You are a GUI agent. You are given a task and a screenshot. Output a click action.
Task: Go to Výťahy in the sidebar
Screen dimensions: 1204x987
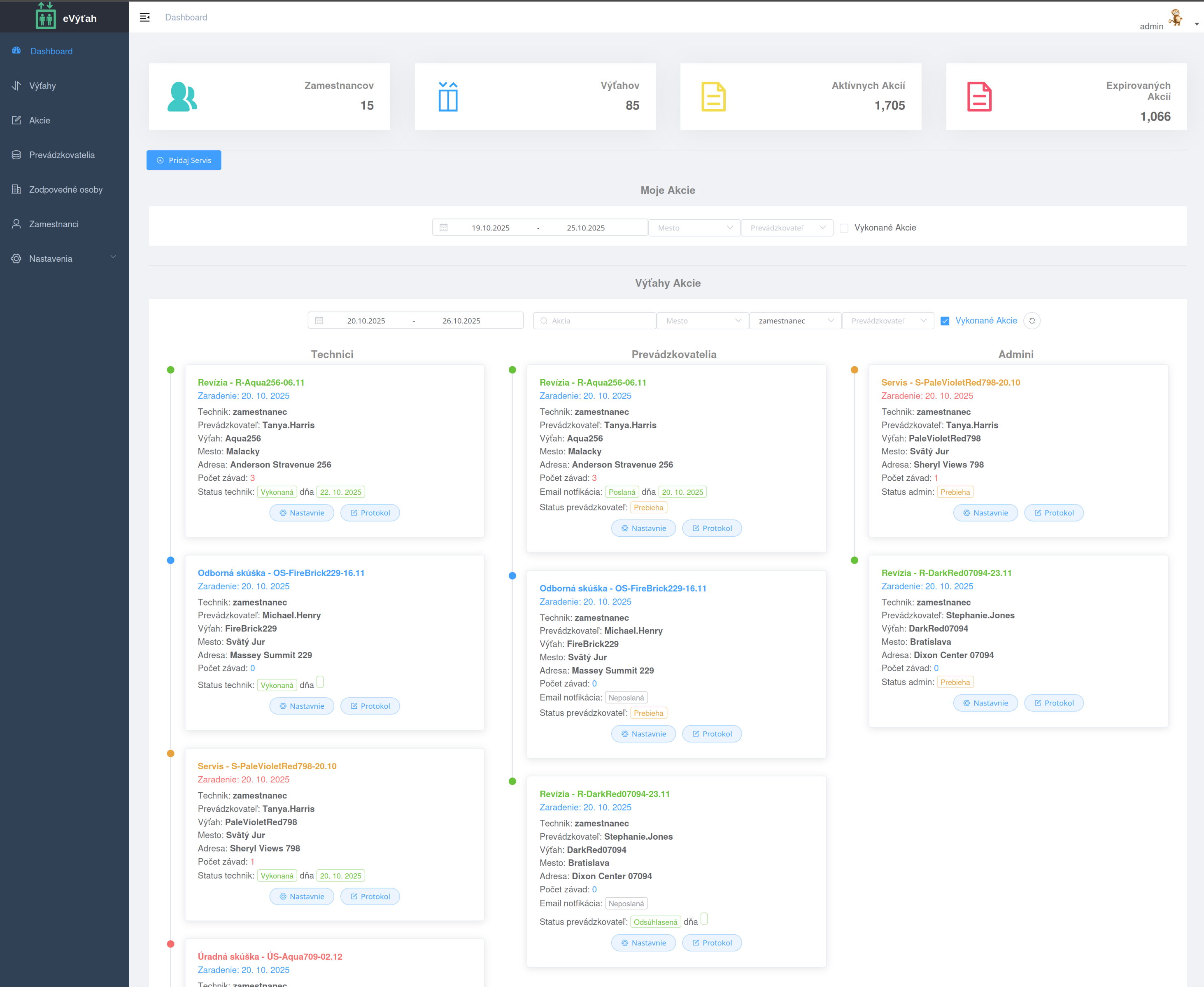tap(43, 86)
